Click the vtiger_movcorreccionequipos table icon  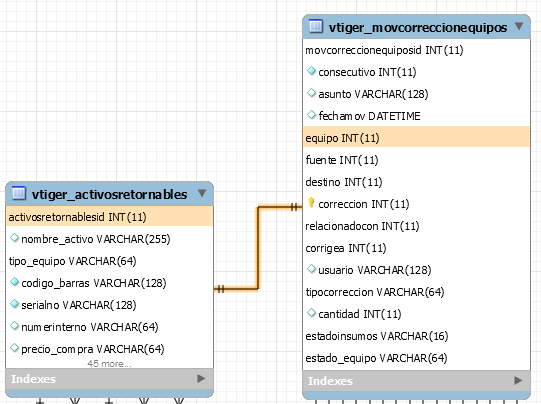[x=316, y=26]
